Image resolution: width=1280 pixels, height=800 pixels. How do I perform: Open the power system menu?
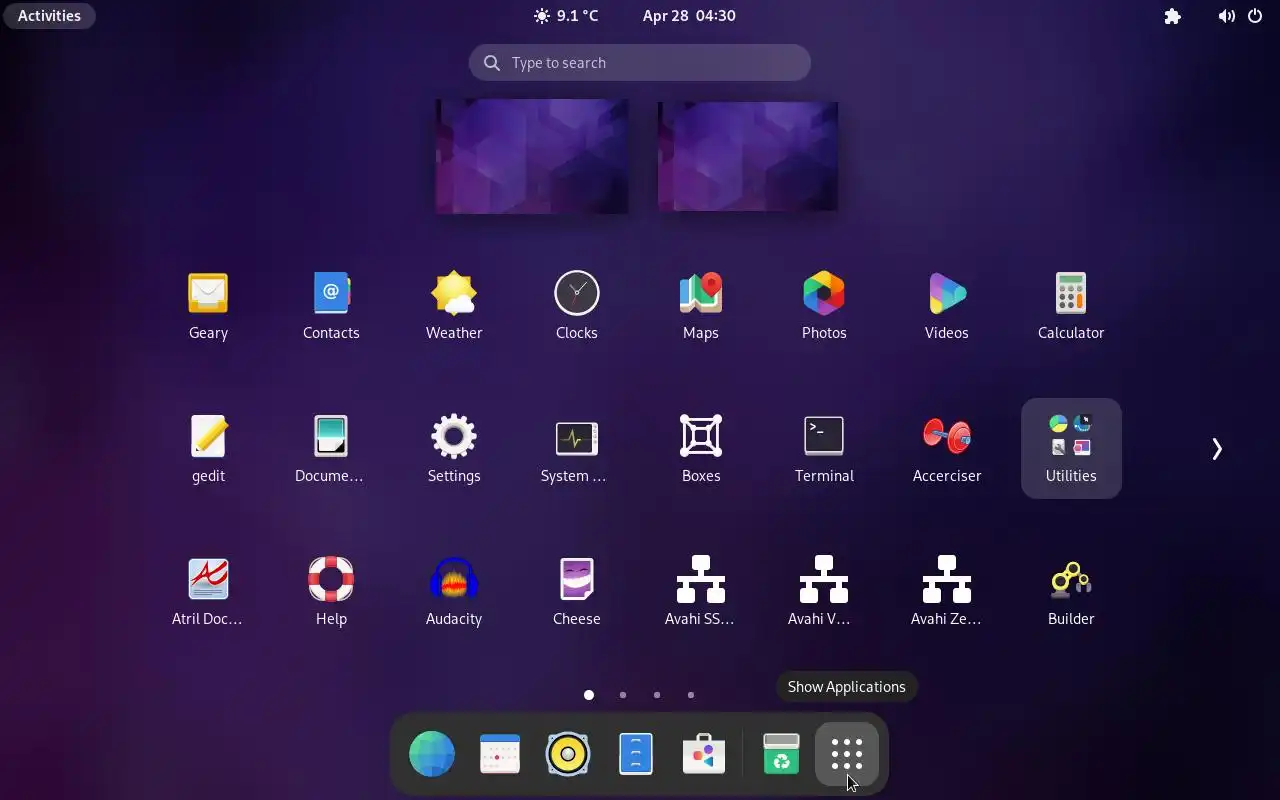tap(1255, 16)
